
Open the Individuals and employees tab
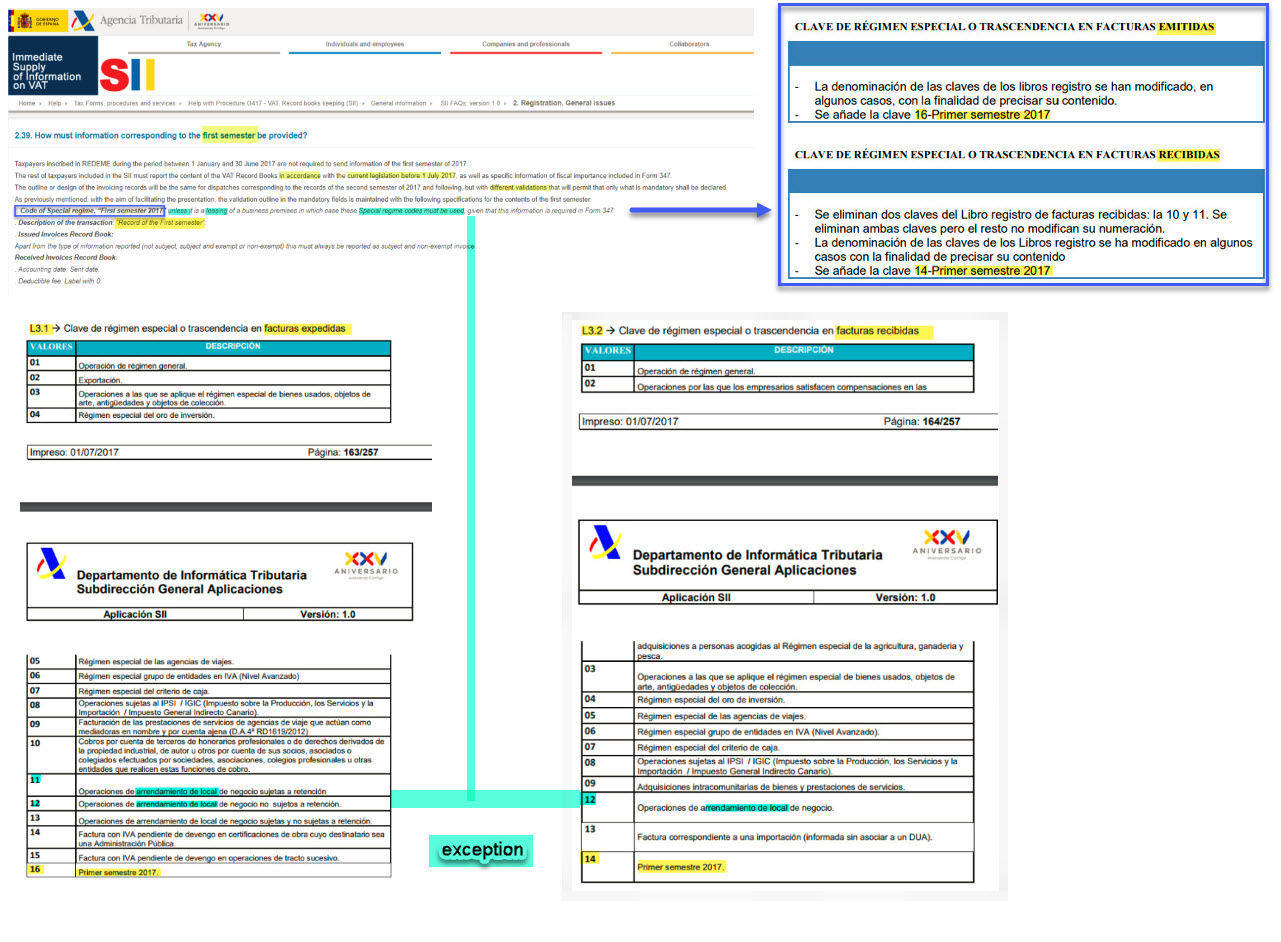(x=364, y=45)
